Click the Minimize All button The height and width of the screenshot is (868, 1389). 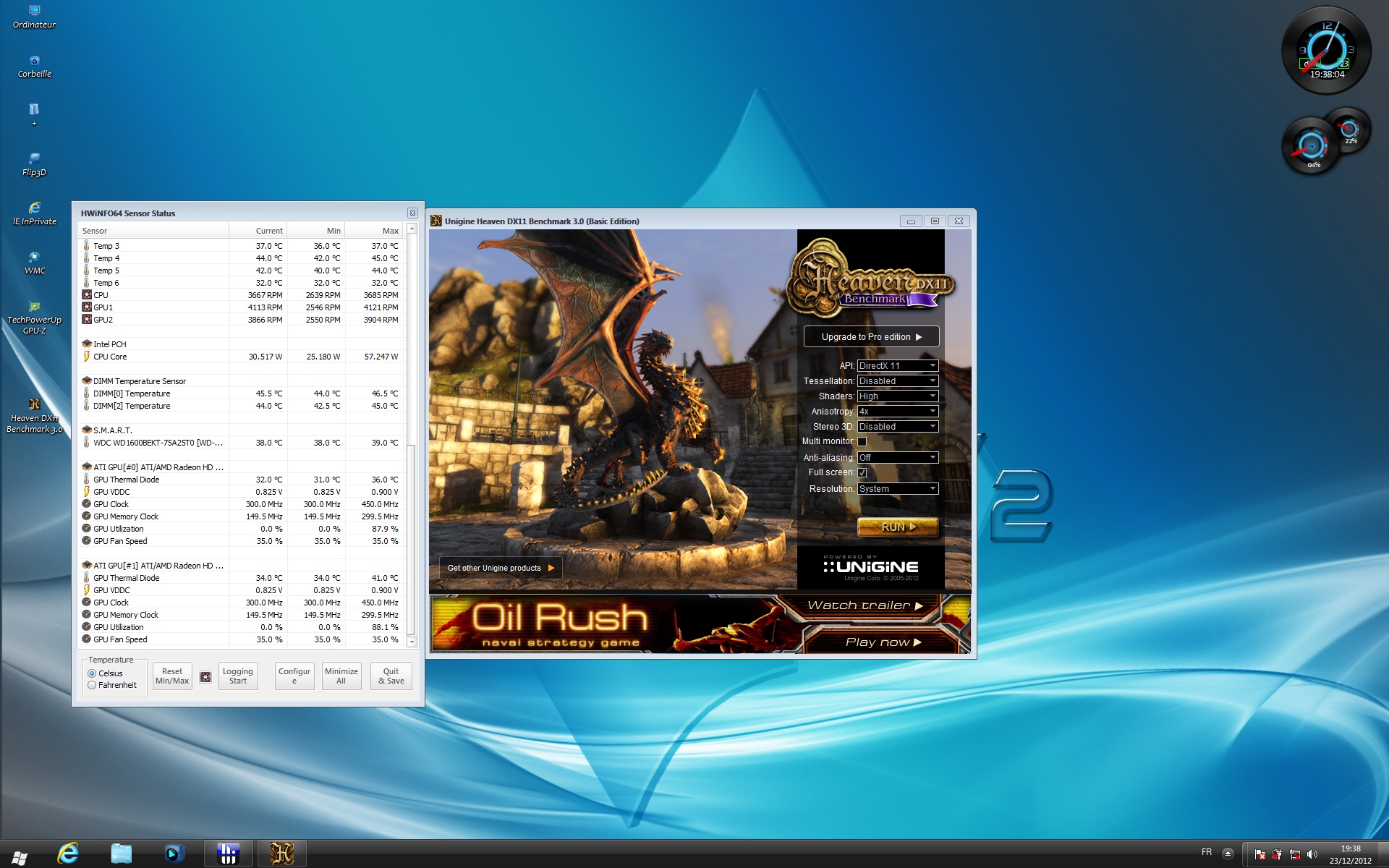(x=341, y=676)
